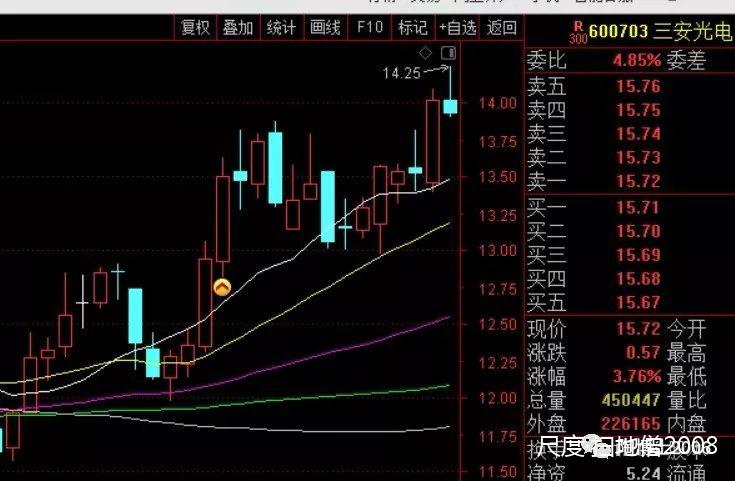Click the 外盘 value 226165
Screen dimensions: 735x481
[631, 424]
